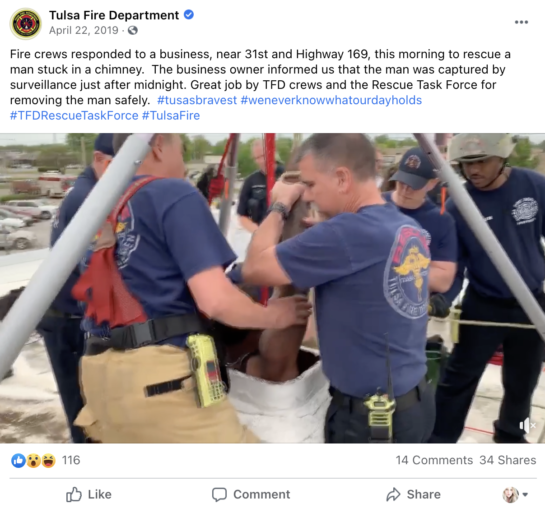Click the haha reaction emoji
The width and height of the screenshot is (545, 508).
click(48, 460)
